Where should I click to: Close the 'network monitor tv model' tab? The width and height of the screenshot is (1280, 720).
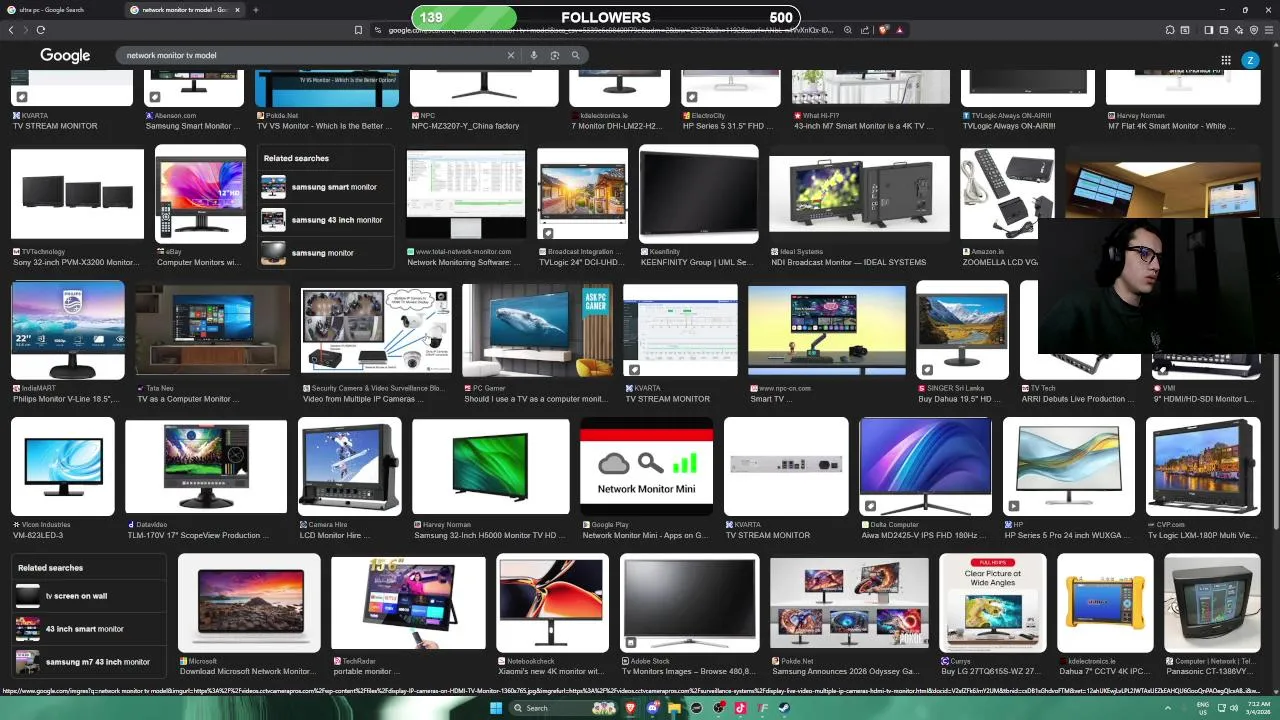237,10
